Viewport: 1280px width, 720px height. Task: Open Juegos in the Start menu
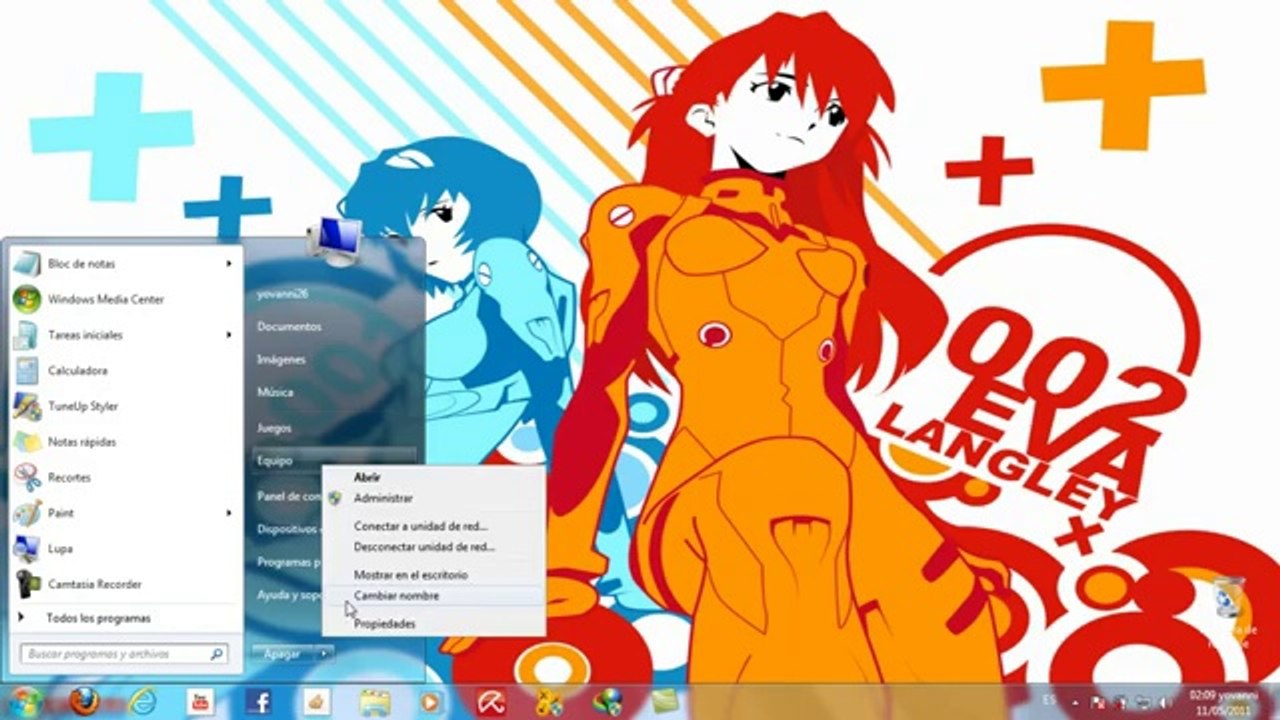(274, 428)
